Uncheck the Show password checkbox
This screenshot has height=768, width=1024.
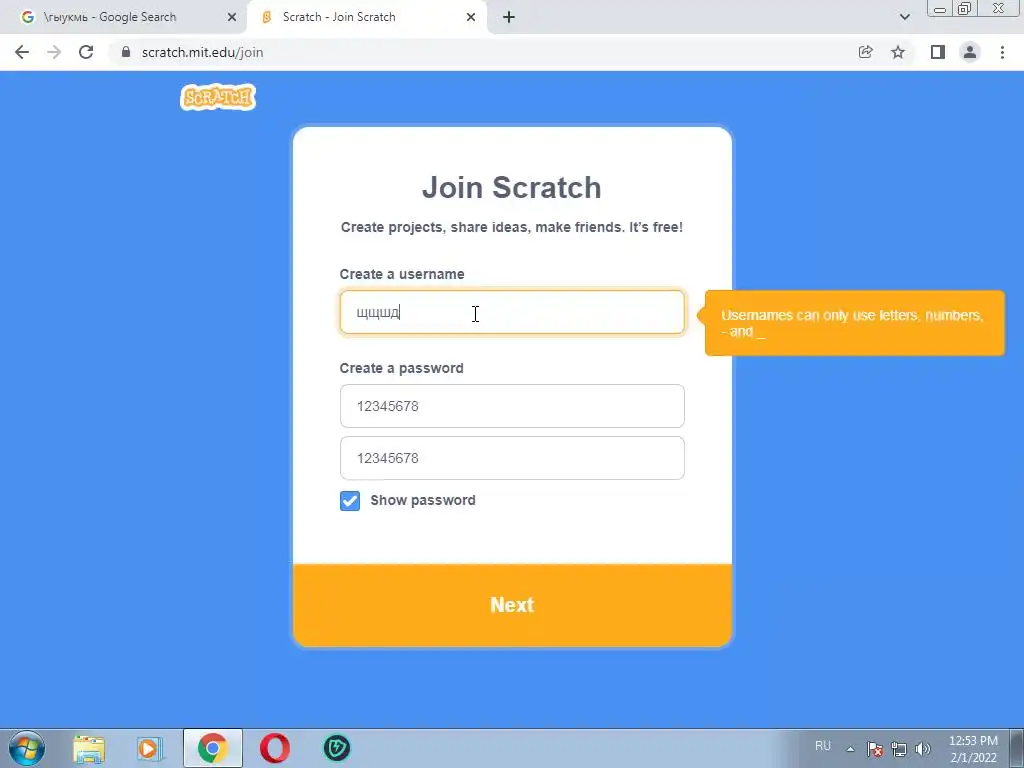[350, 501]
